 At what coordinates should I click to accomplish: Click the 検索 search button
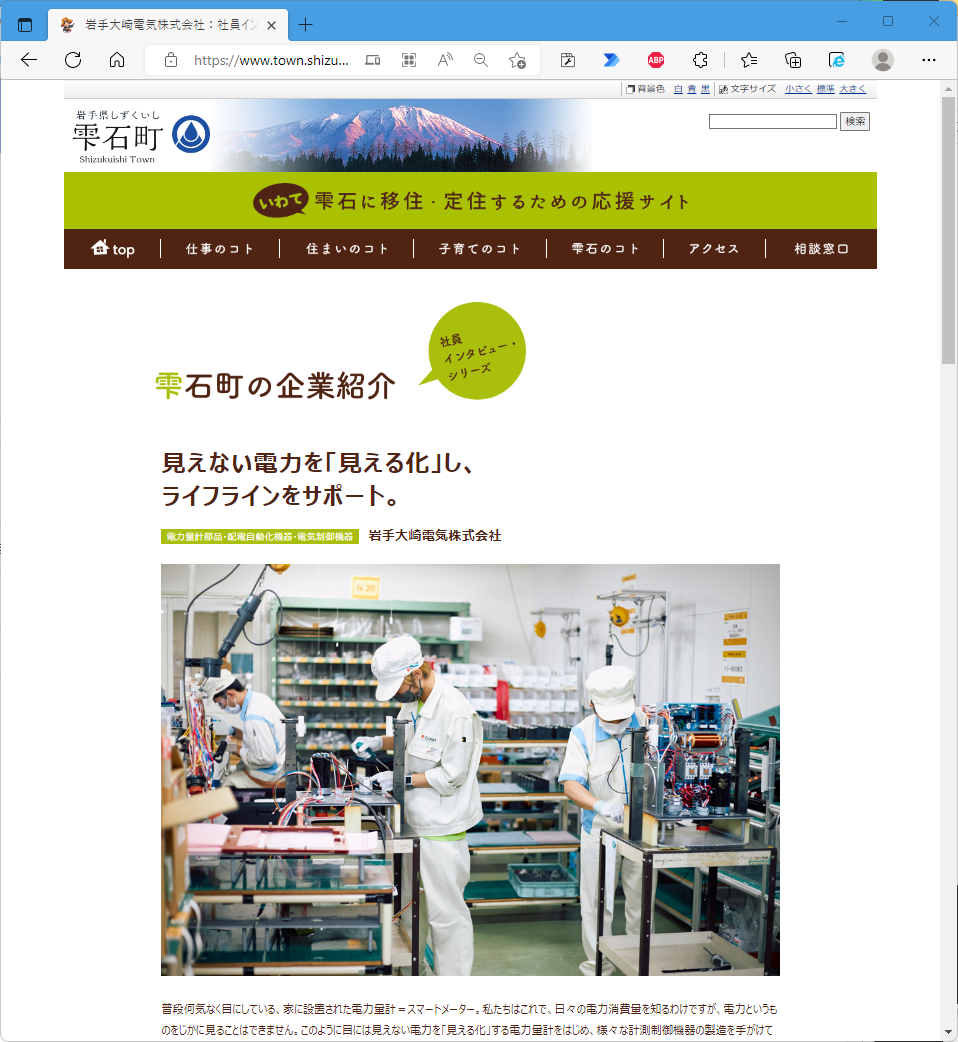pos(855,122)
